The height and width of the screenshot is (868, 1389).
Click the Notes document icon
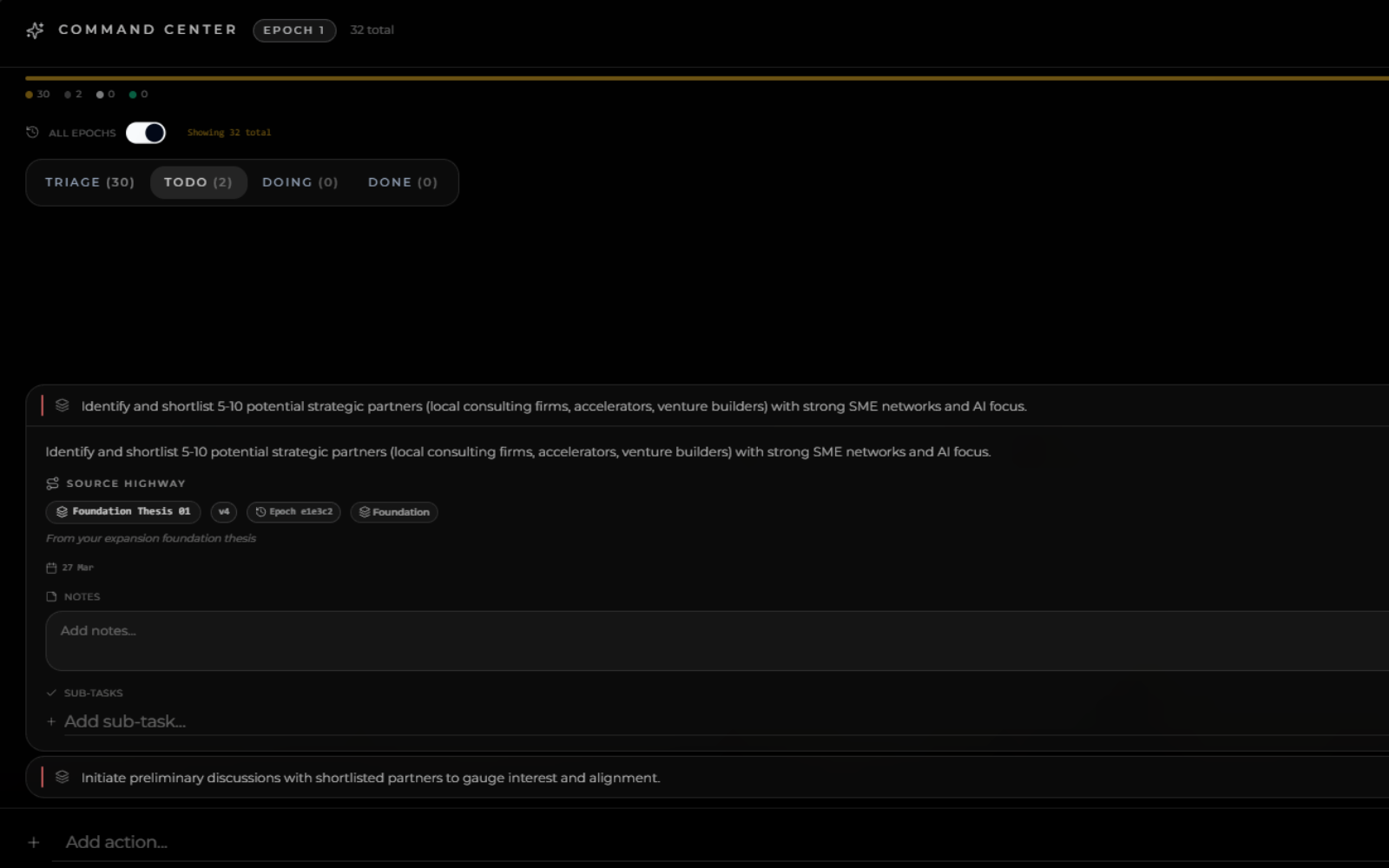51,596
